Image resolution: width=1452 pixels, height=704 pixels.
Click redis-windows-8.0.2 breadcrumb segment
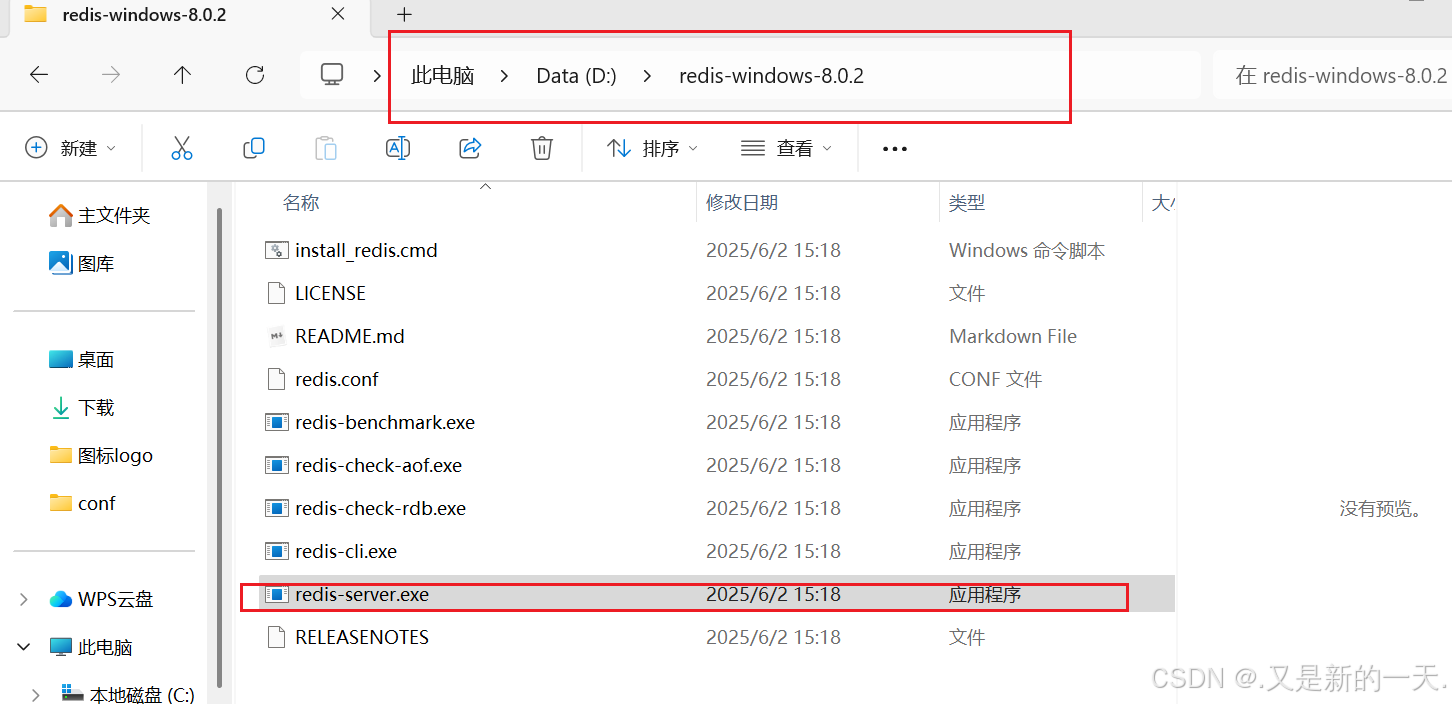tap(771, 76)
